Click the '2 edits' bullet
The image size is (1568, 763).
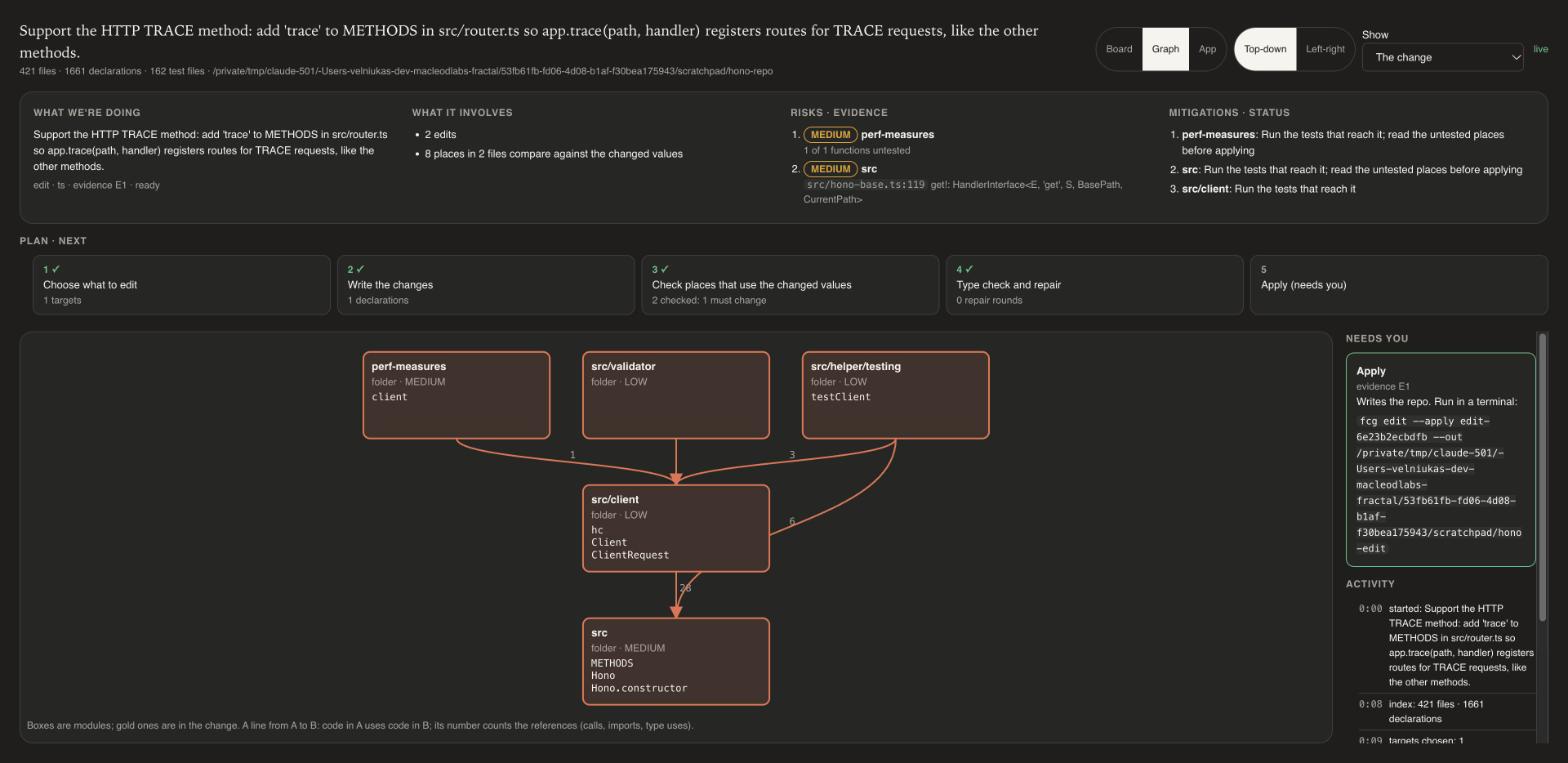[440, 135]
